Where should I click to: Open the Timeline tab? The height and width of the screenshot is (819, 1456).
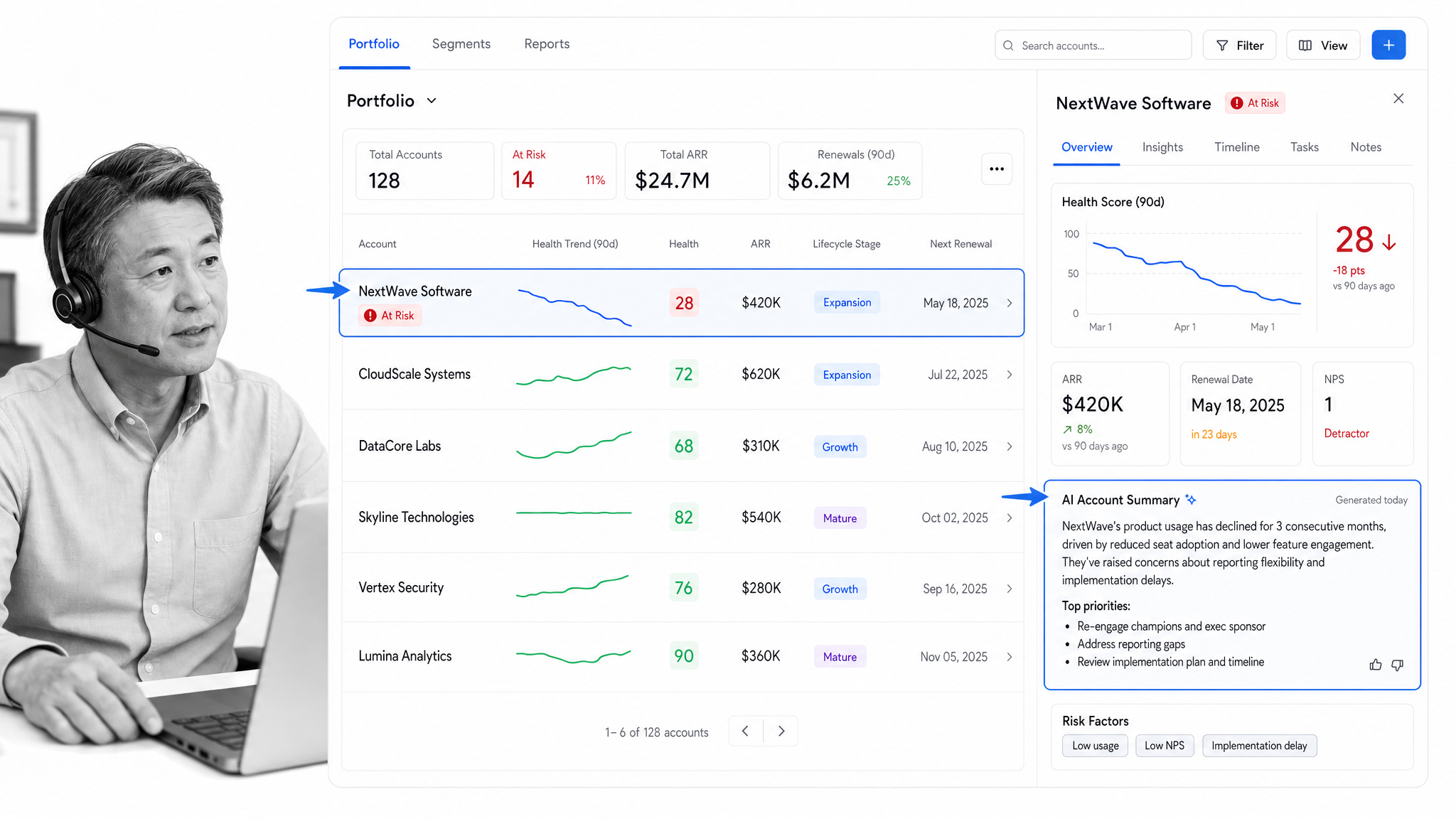pyautogui.click(x=1236, y=147)
